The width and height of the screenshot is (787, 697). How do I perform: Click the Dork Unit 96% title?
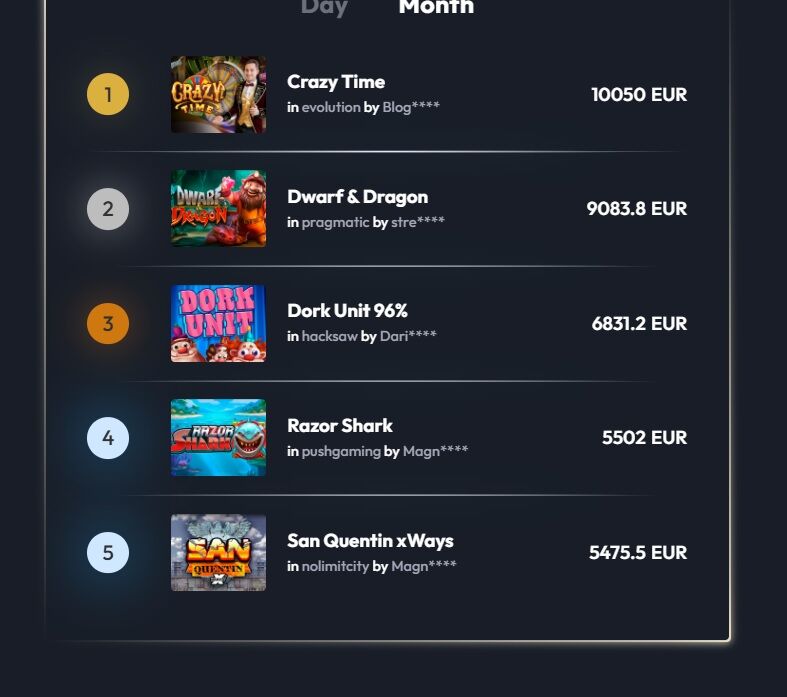pyautogui.click(x=347, y=311)
